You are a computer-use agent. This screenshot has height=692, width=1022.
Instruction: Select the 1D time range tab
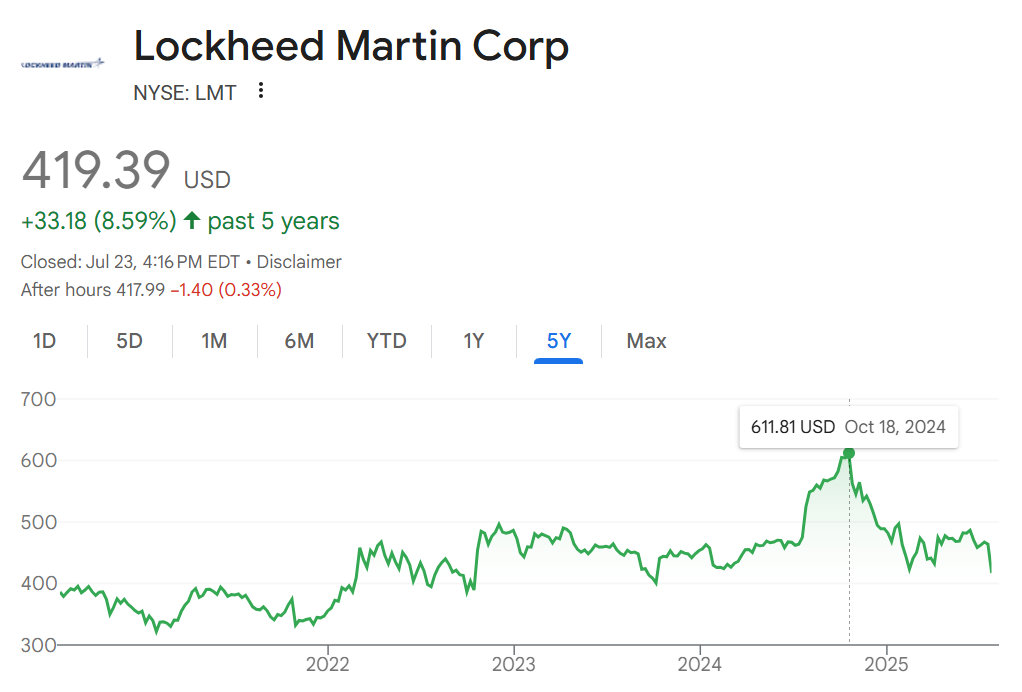click(x=44, y=341)
